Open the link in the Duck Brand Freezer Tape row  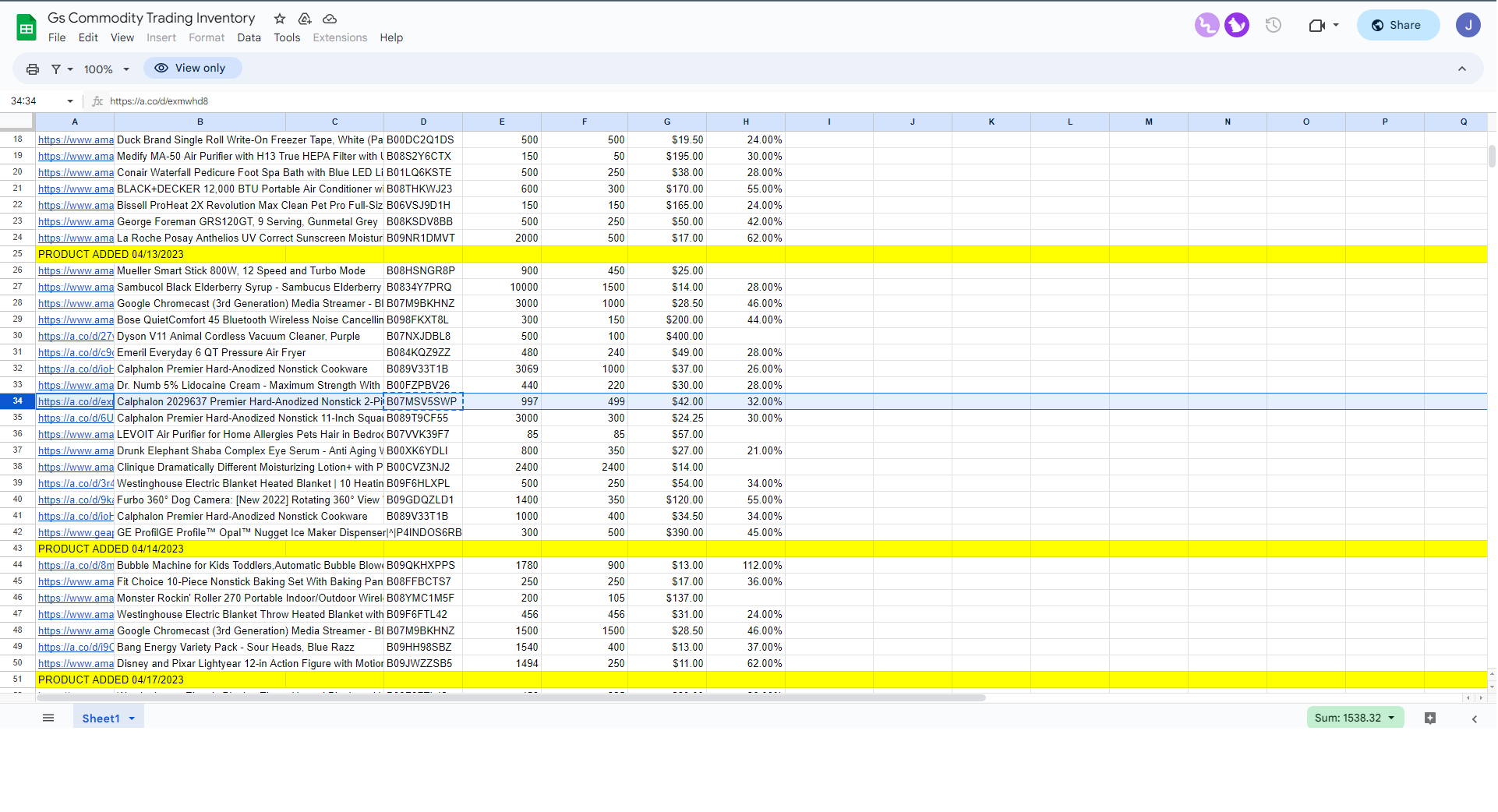(x=76, y=140)
